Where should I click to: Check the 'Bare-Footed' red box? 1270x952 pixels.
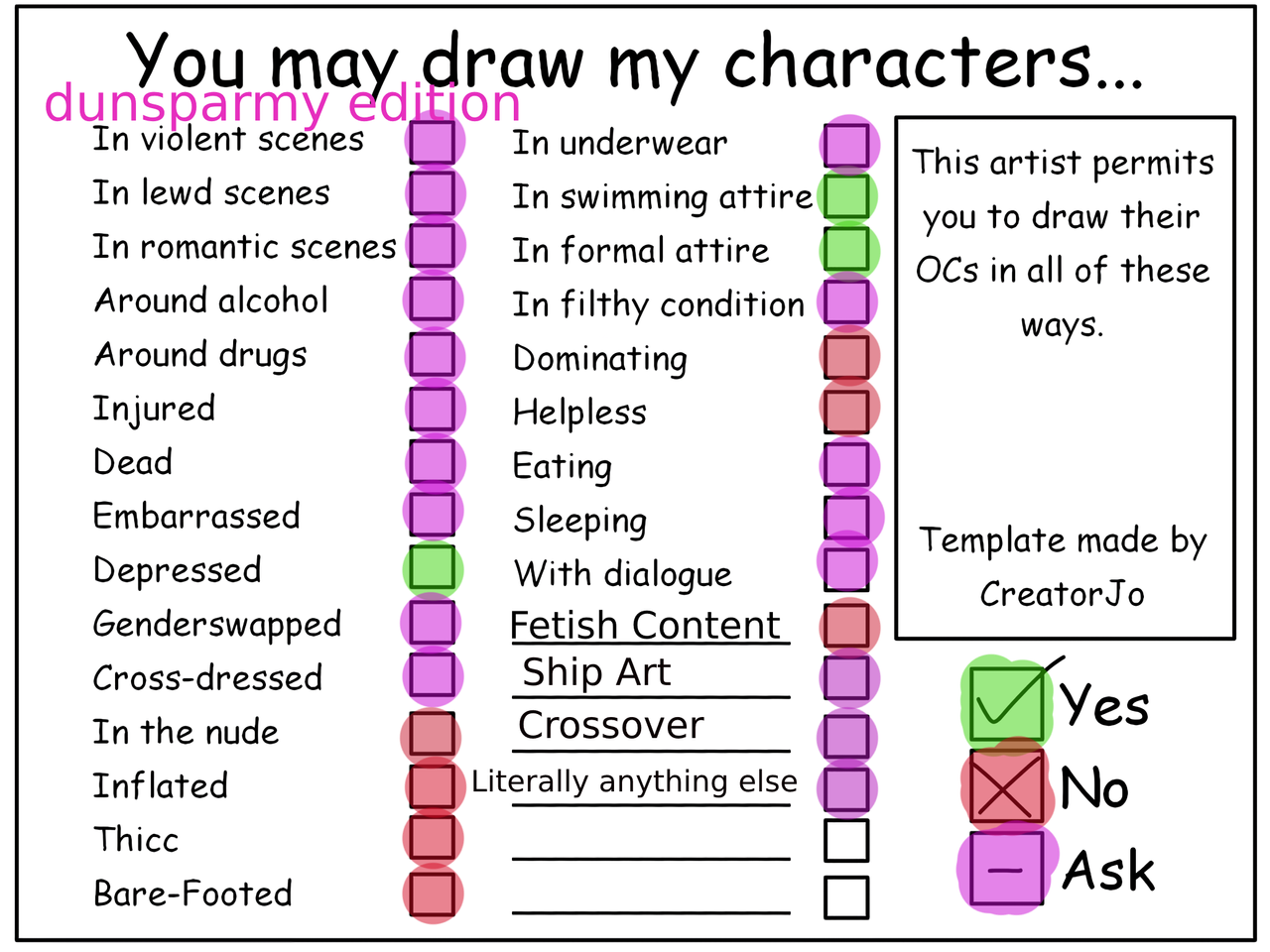[x=433, y=892]
